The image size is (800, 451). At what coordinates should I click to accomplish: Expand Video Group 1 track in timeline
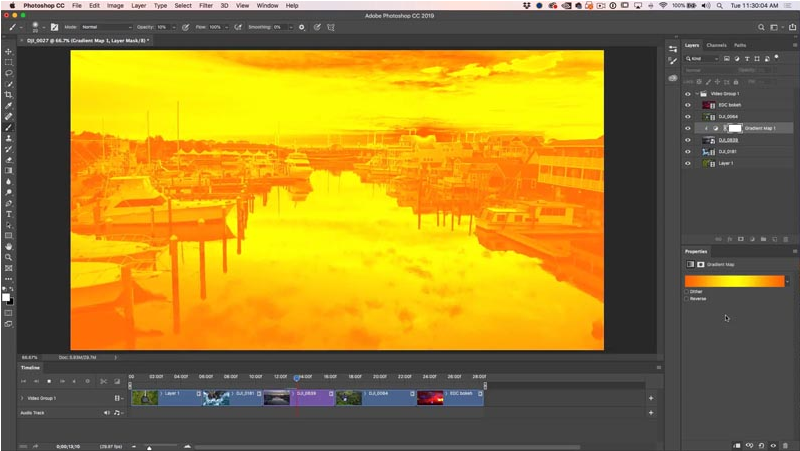22,398
